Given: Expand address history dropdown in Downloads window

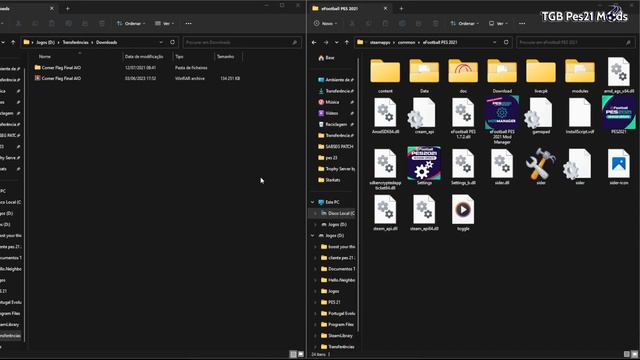Looking at the screenshot, I should click(x=161, y=42).
